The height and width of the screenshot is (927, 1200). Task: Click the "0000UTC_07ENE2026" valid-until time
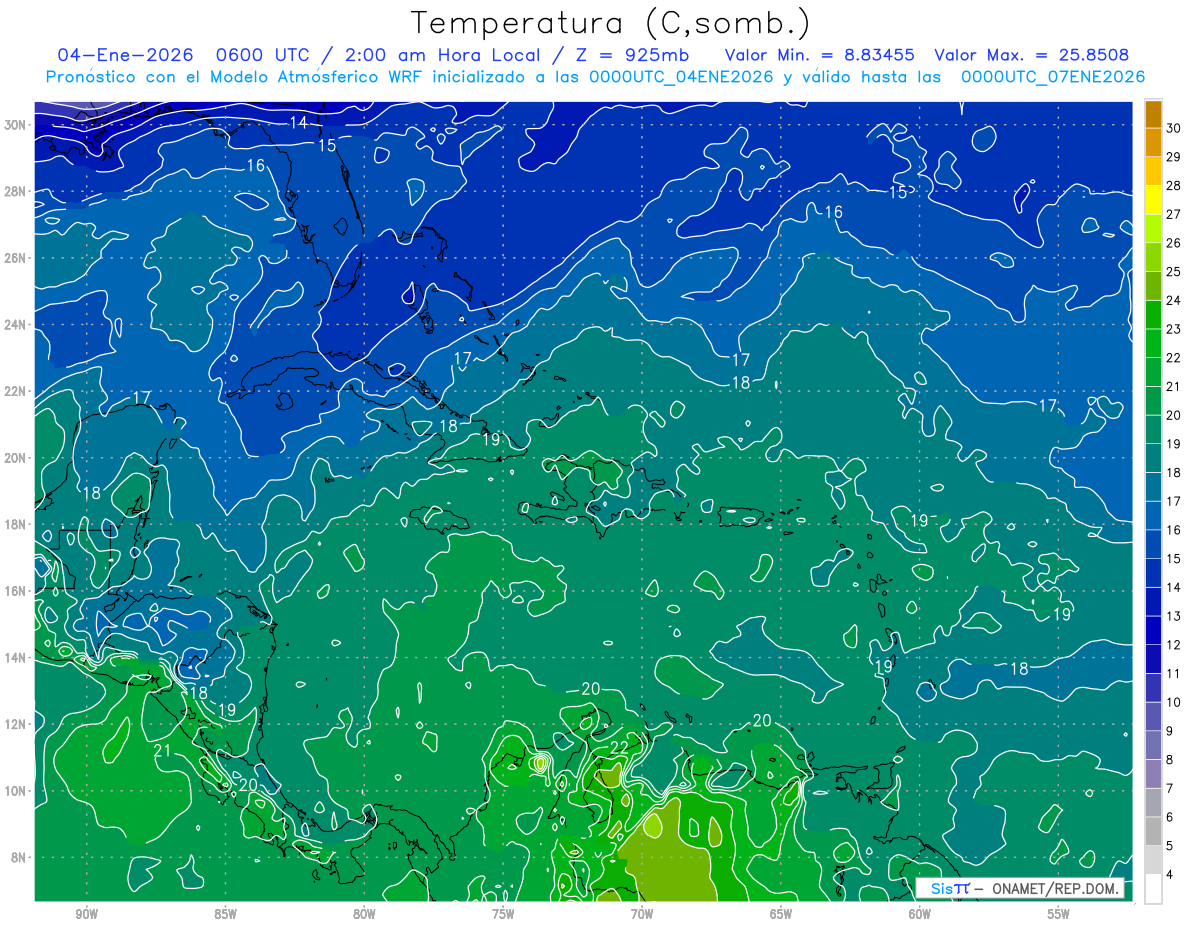[x=1053, y=77]
